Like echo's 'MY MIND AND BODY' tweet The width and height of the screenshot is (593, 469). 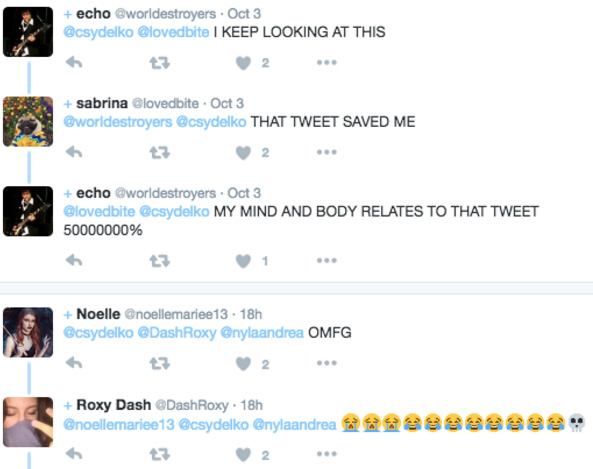(243, 261)
